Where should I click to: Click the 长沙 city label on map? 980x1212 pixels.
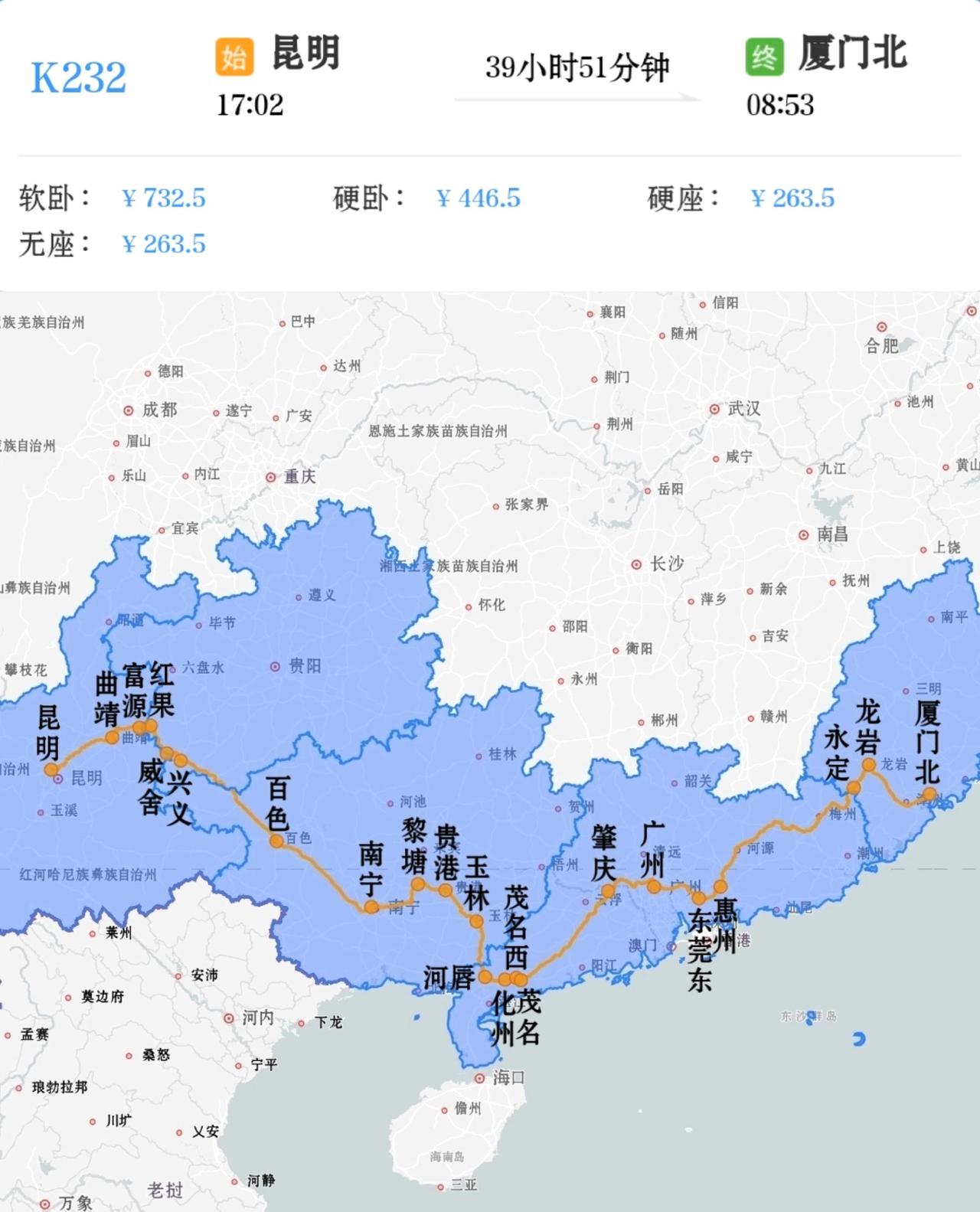point(667,564)
